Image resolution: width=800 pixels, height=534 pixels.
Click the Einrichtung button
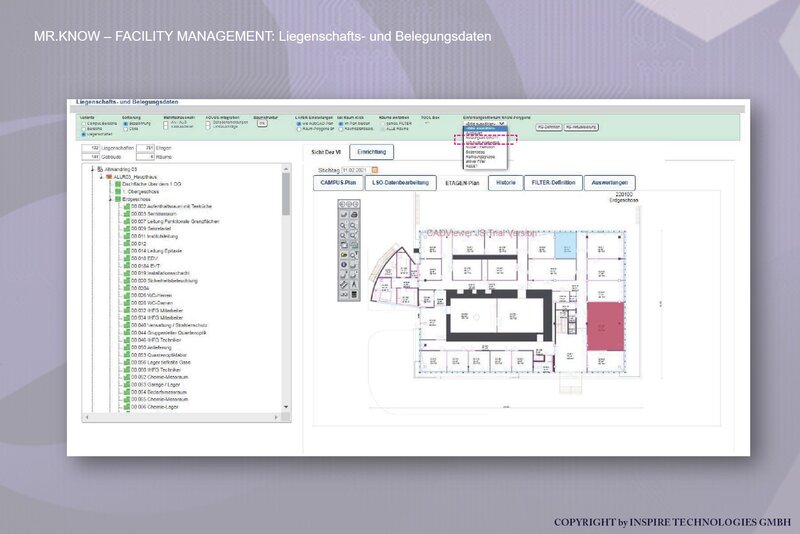tap(372, 152)
